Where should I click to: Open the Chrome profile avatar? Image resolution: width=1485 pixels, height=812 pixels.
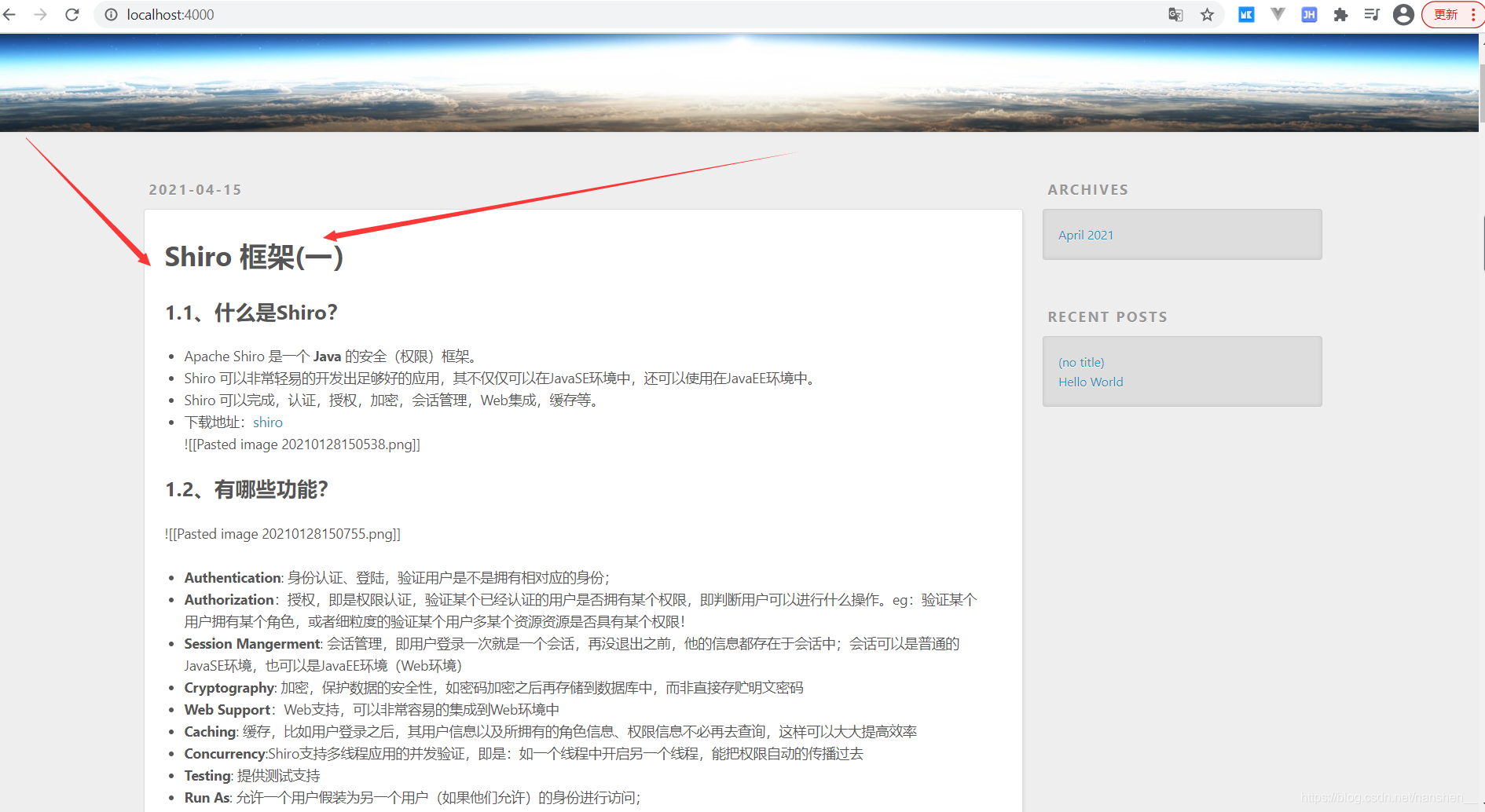pyautogui.click(x=1403, y=15)
